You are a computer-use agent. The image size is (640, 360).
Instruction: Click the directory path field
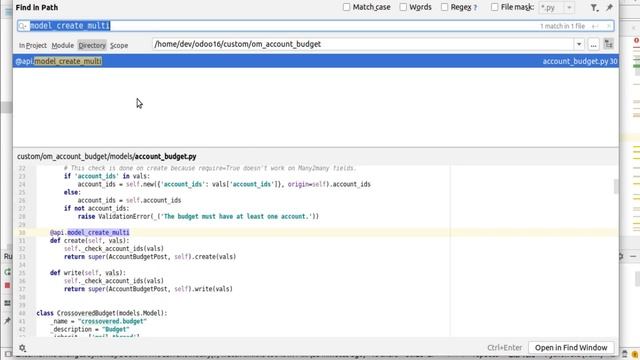coord(362,44)
